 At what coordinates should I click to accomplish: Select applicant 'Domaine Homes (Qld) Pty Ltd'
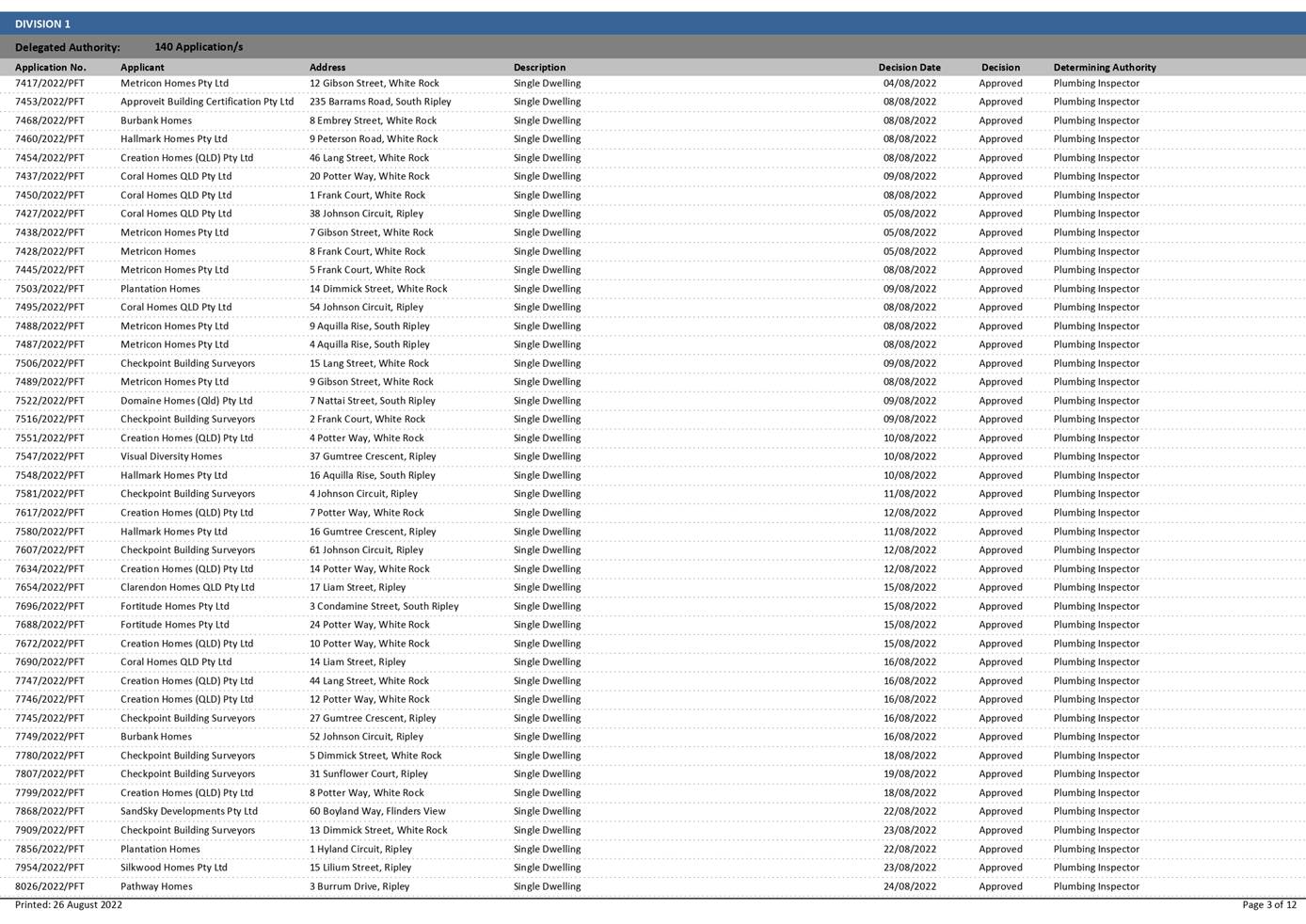[x=186, y=401]
